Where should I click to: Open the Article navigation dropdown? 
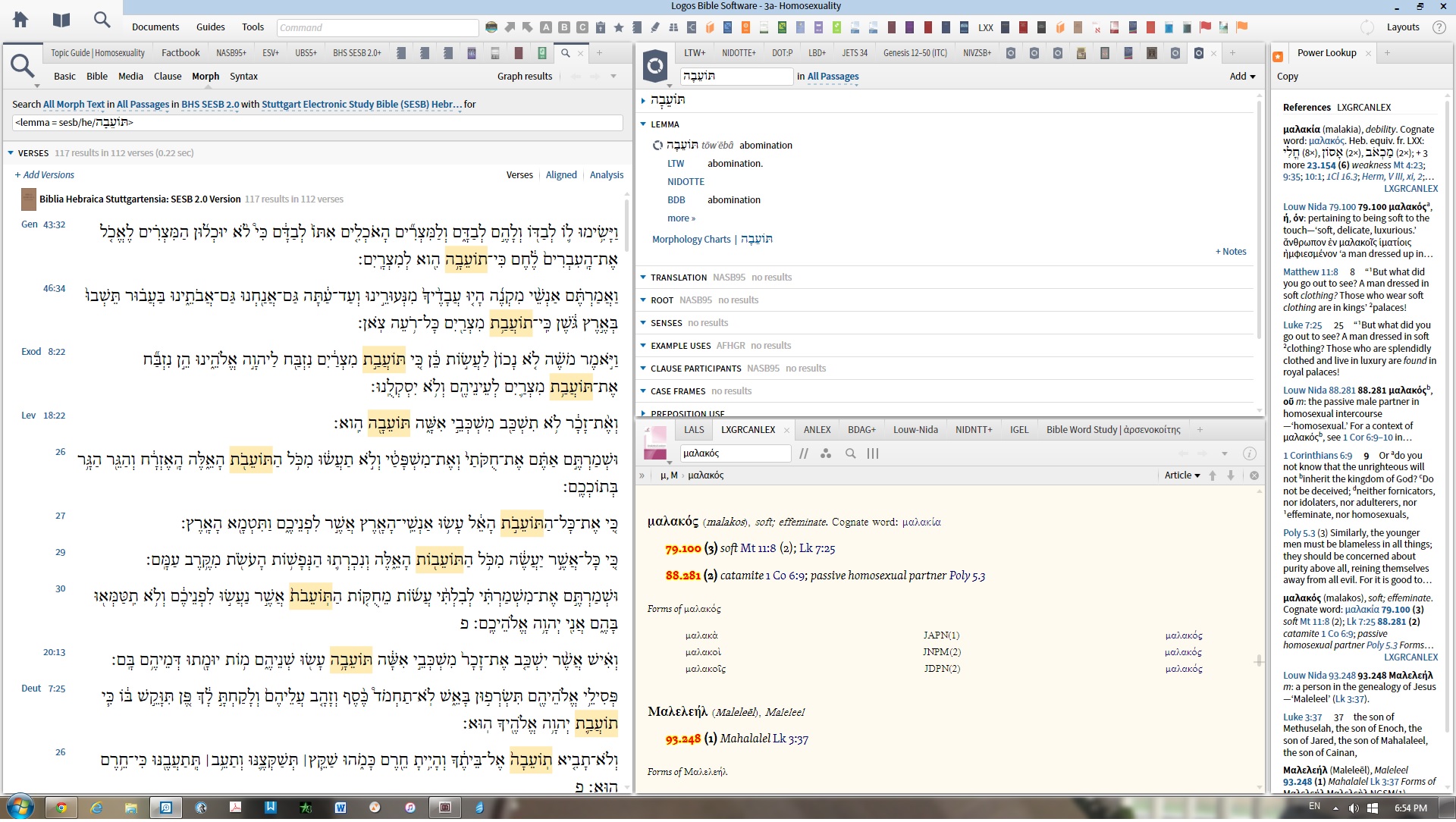1182,476
